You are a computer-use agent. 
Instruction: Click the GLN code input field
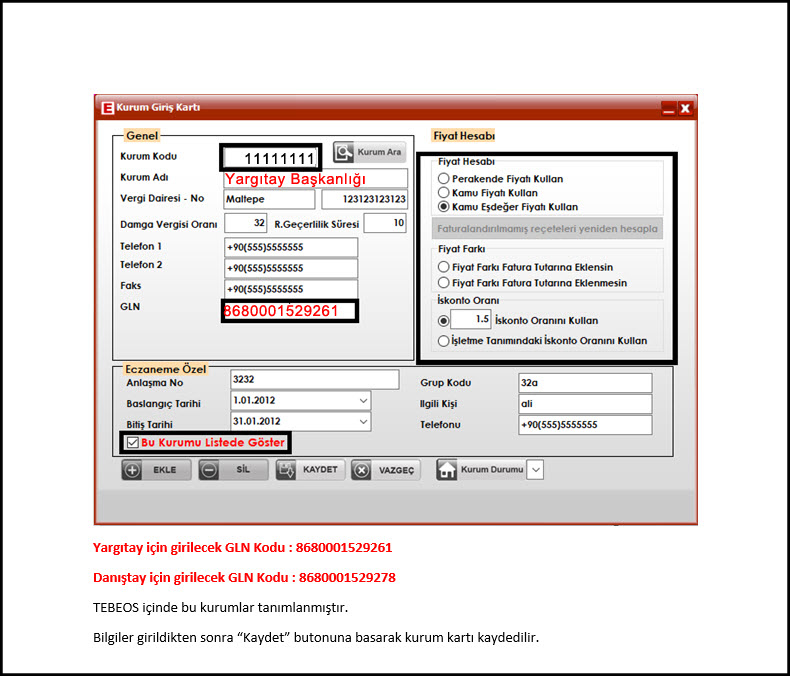click(x=290, y=311)
